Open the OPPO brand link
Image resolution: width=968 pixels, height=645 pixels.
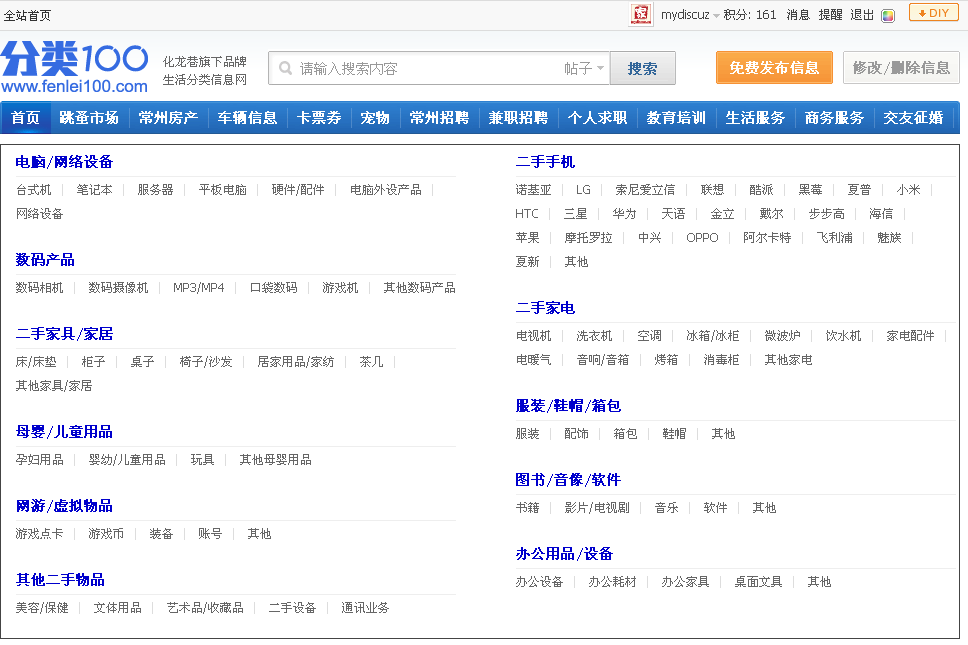point(703,238)
